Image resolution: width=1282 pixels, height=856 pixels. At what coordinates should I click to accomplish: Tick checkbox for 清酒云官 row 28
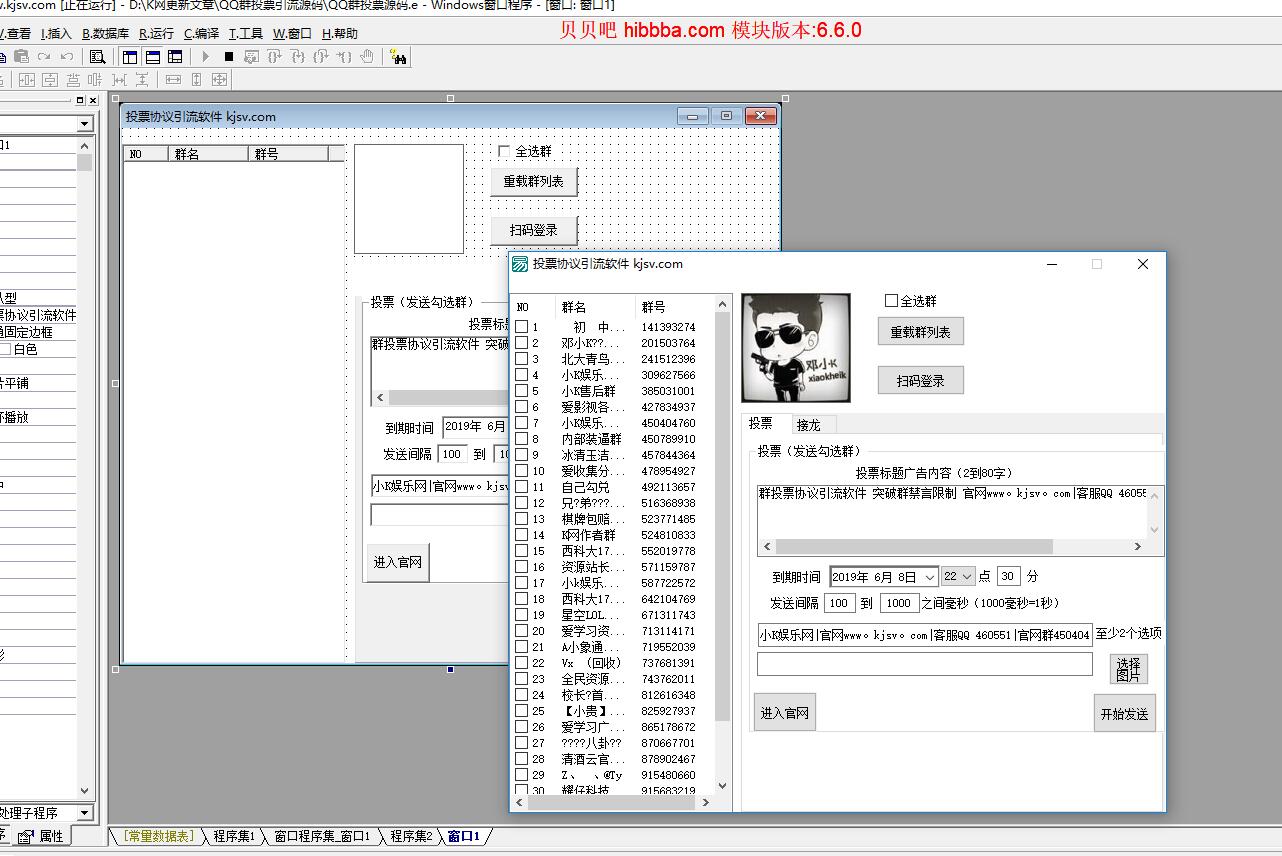[521, 759]
